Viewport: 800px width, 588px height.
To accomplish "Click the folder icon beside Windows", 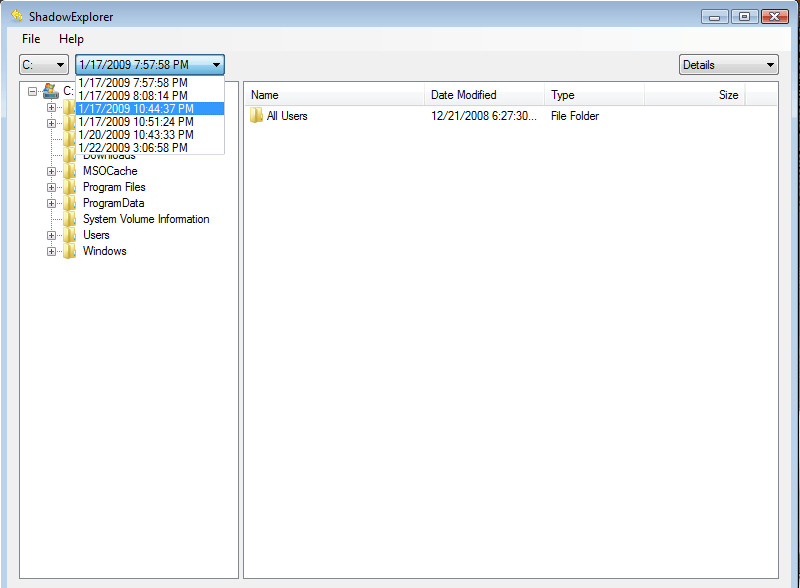I will (69, 251).
